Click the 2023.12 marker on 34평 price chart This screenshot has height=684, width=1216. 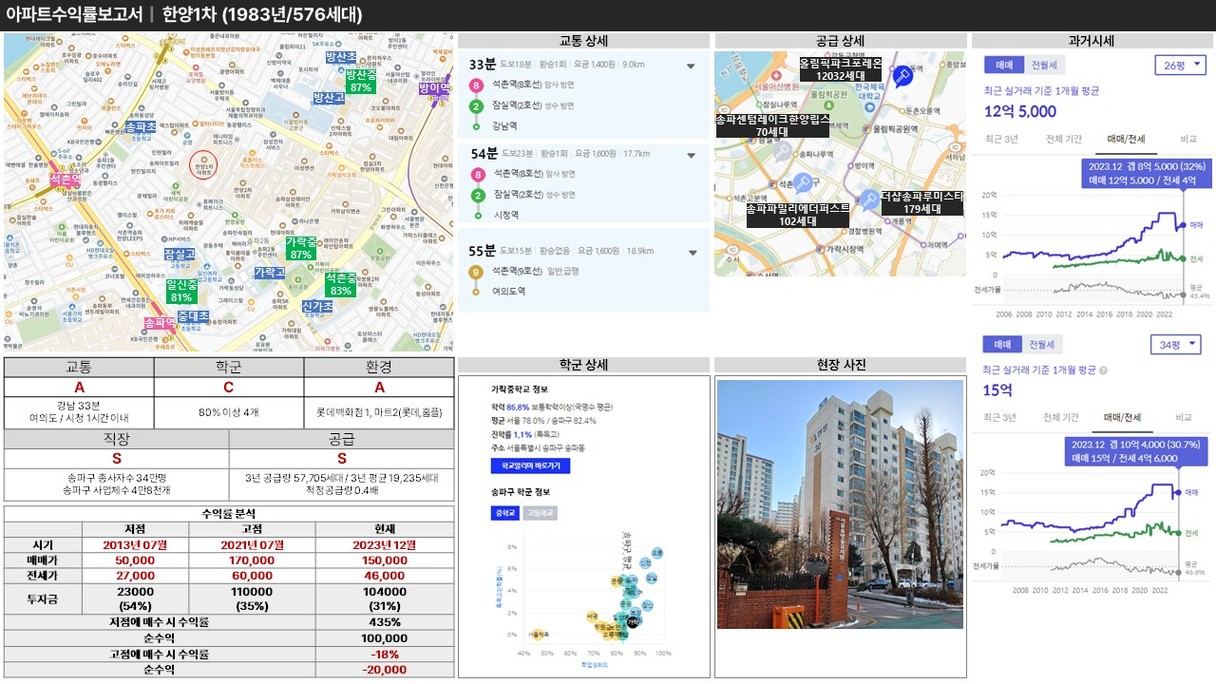point(1178,492)
